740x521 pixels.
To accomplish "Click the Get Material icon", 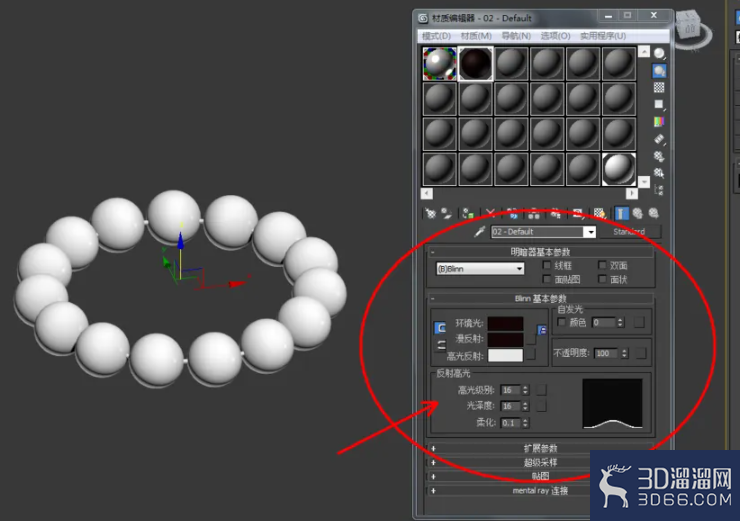I will pos(430,213).
